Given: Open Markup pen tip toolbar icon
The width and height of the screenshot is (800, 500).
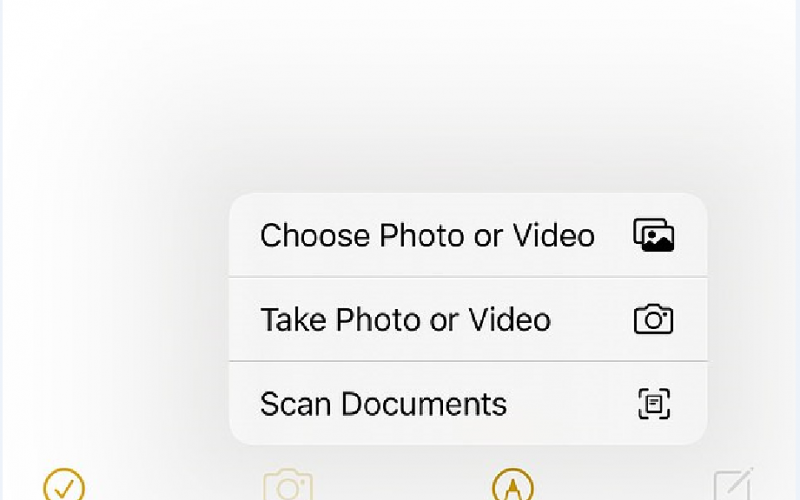Looking at the screenshot, I should point(513,486).
